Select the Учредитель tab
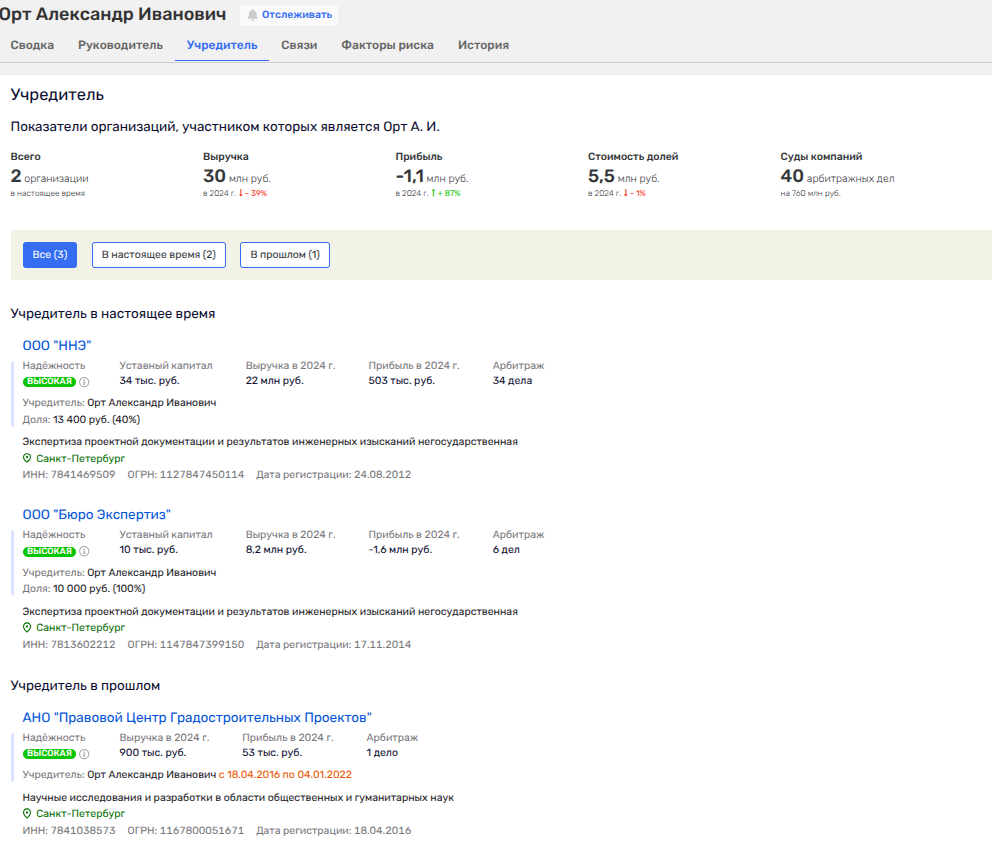This screenshot has width=992, height=844. click(222, 45)
